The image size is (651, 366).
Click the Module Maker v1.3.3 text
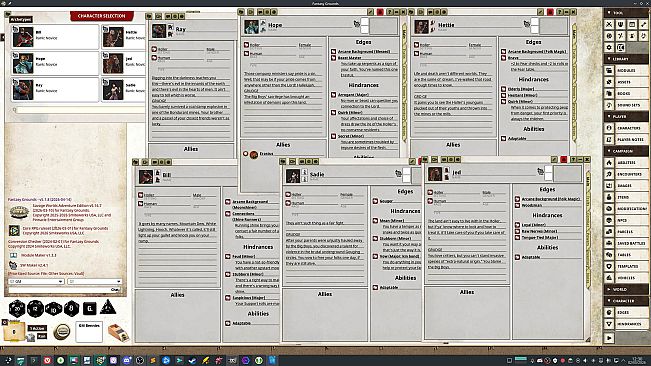(39, 255)
